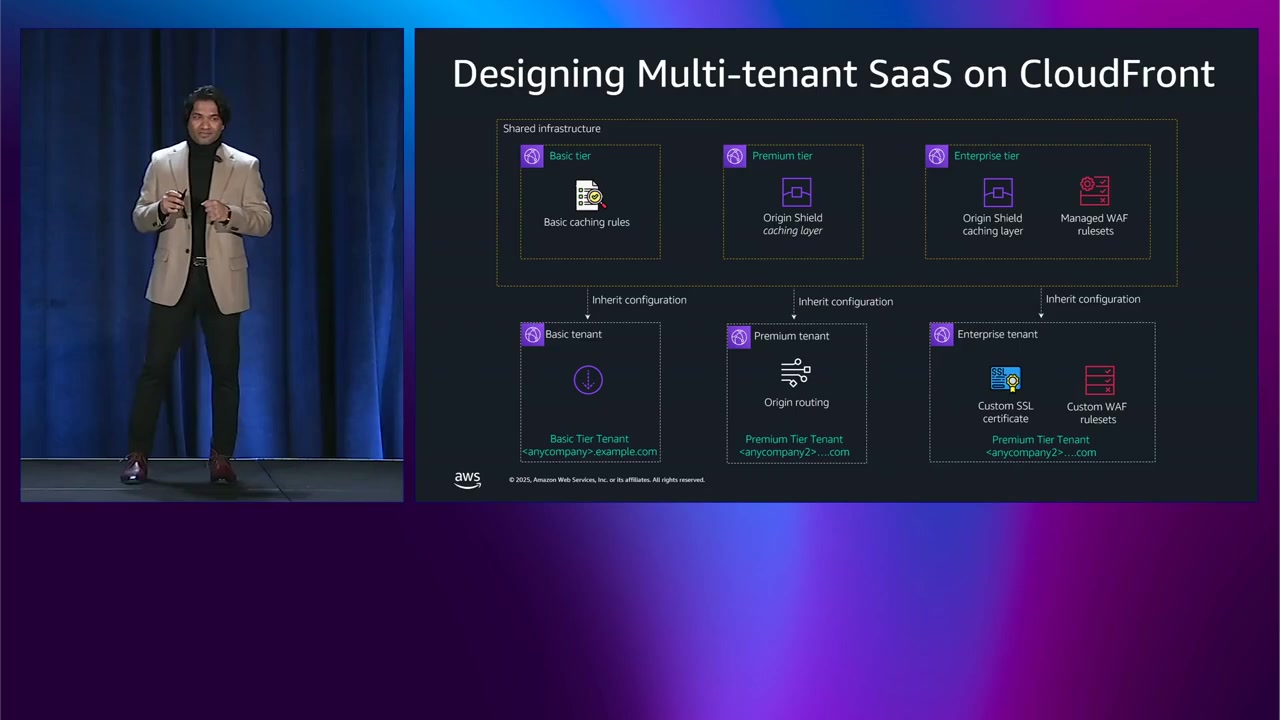Select Origin Shield icon in Premium tier box
1280x720 pixels.
pos(796,192)
